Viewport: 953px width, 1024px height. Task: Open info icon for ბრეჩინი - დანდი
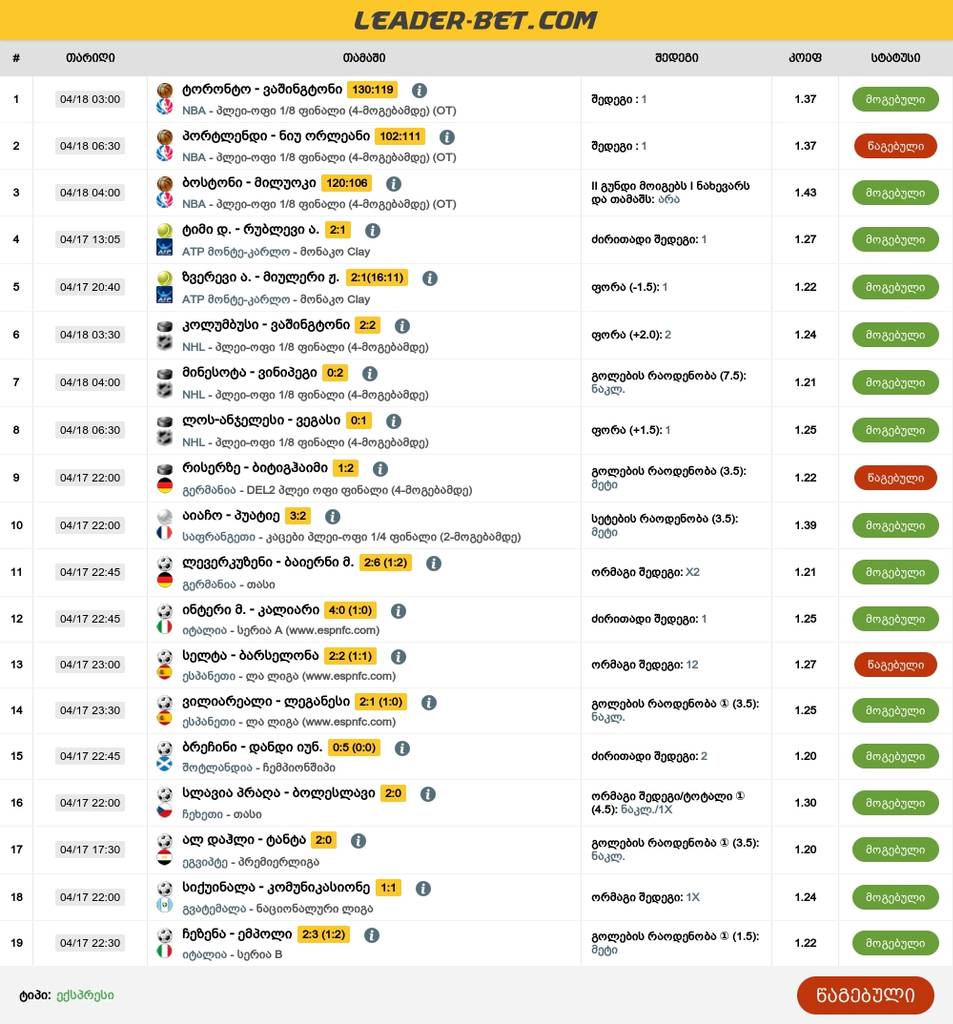pyautogui.click(x=402, y=748)
